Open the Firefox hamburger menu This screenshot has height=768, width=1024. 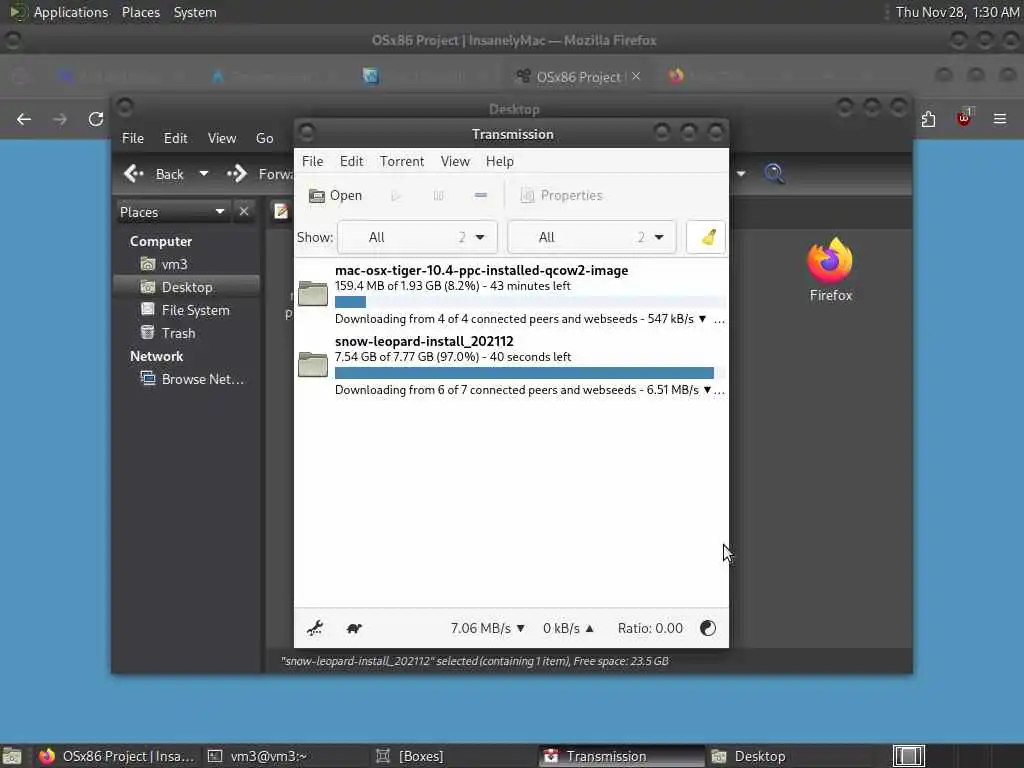tap(999, 119)
